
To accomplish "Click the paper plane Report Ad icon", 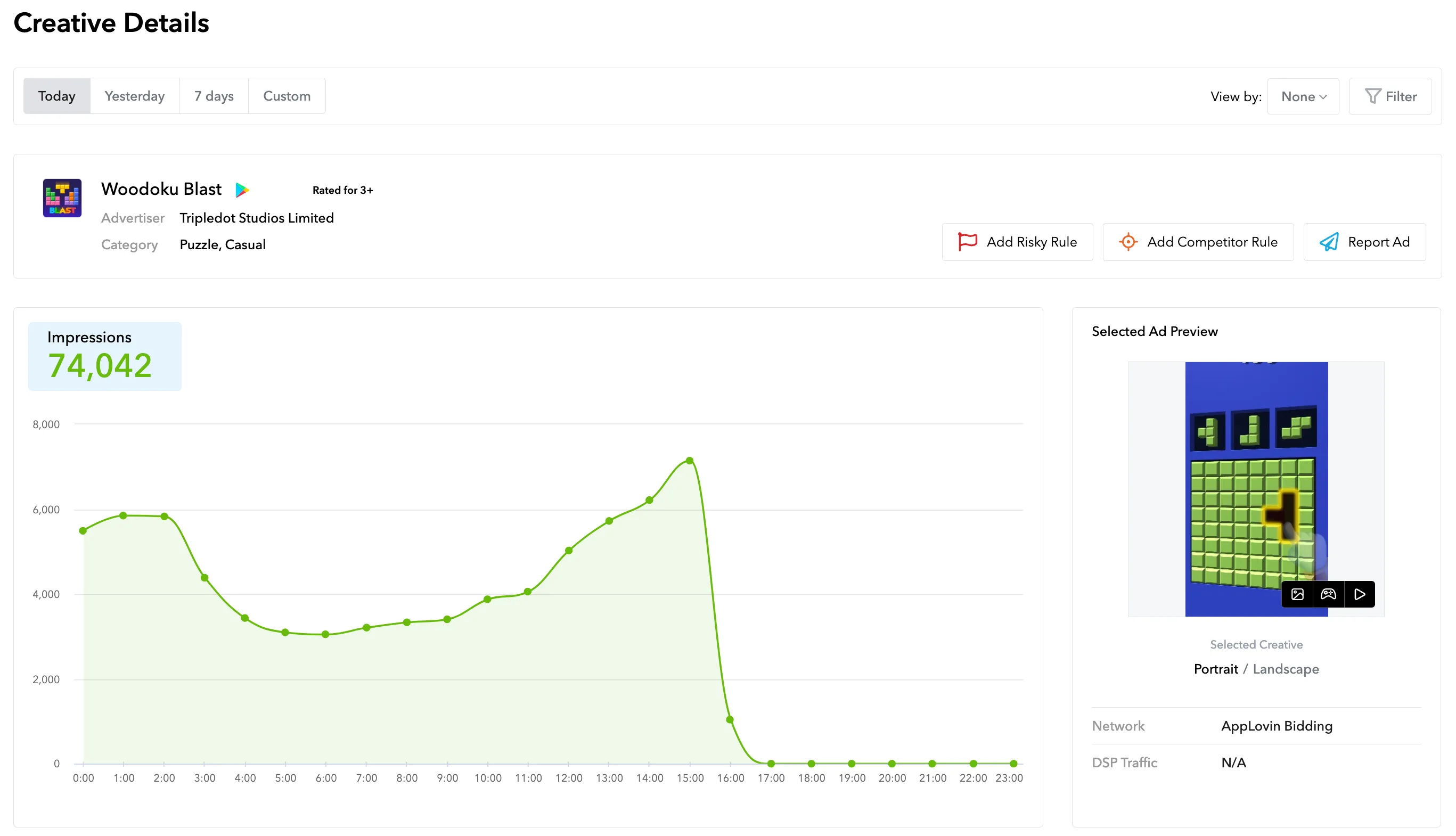I will tap(1329, 242).
